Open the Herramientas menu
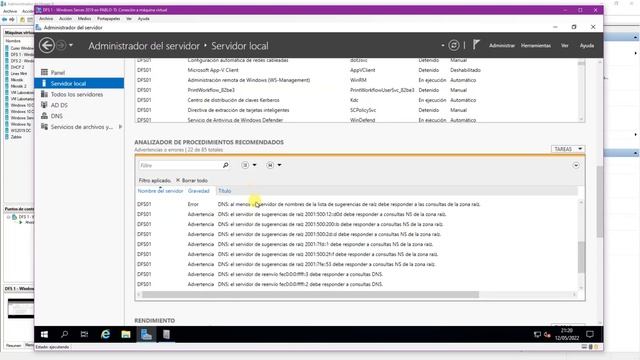This screenshot has height=360, width=640. click(536, 46)
